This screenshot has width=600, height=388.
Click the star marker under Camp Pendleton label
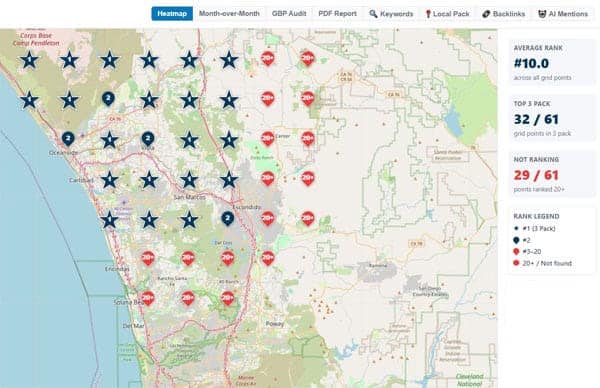tap(29, 60)
